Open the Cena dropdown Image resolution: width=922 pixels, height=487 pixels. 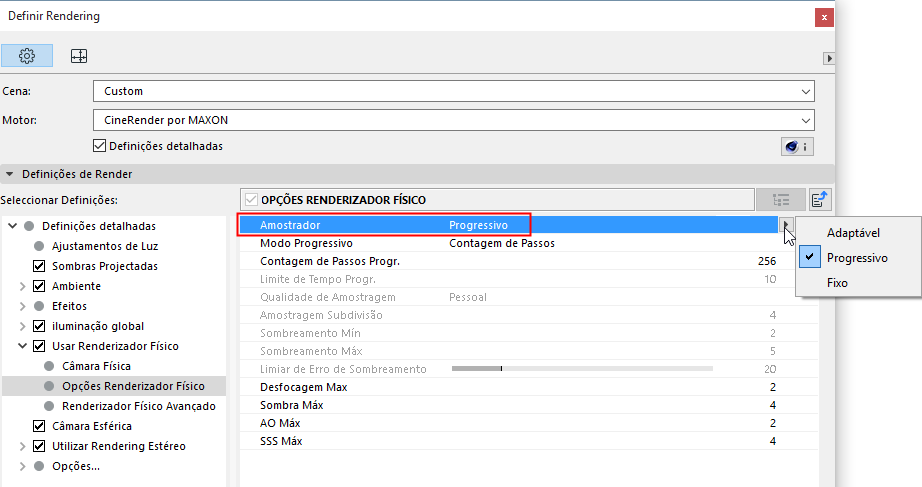click(x=454, y=91)
